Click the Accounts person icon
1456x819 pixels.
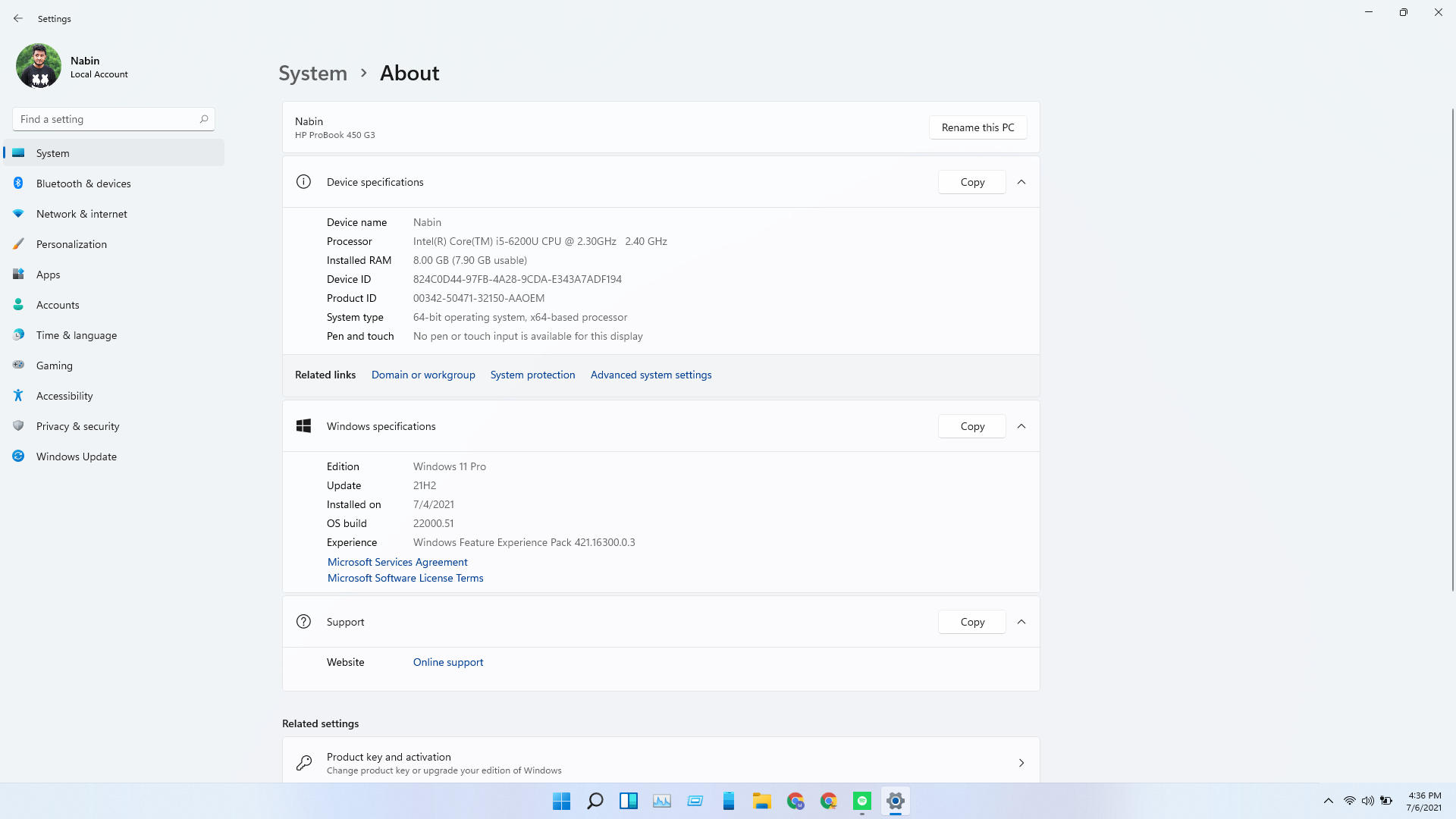coord(18,305)
